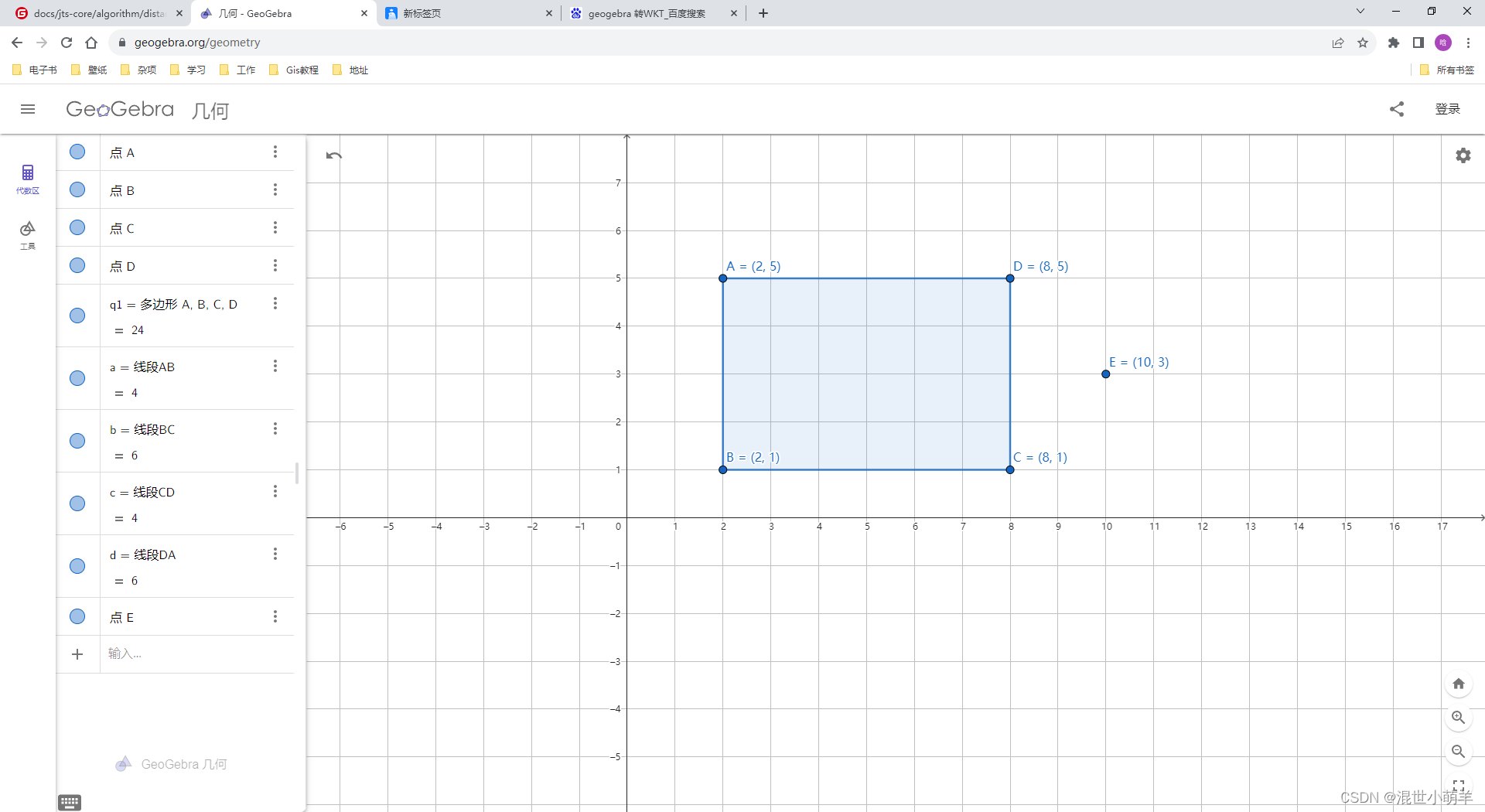Zoom out on the graphics view
1485x812 pixels.
[1459, 752]
